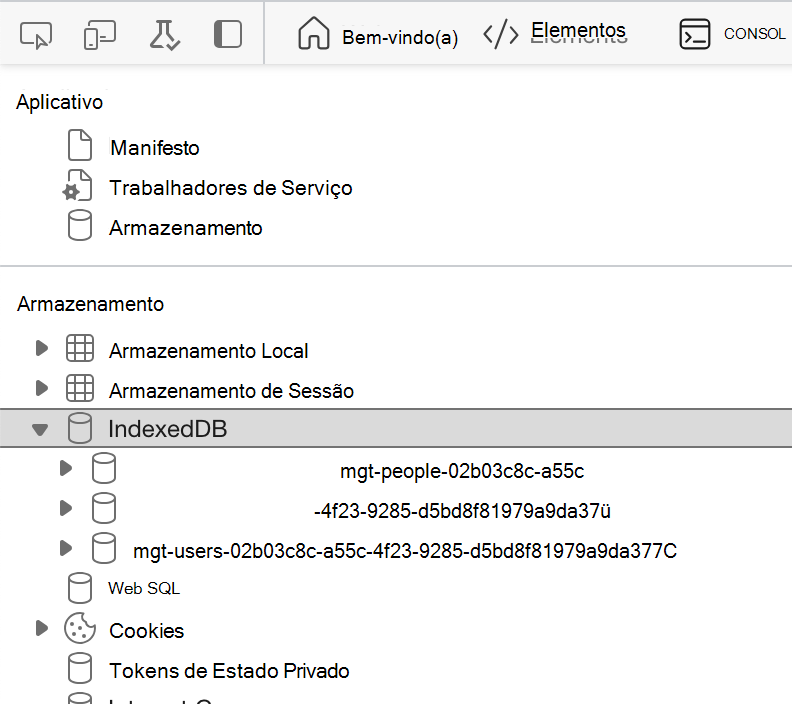Switch to the Console tab

point(755,34)
